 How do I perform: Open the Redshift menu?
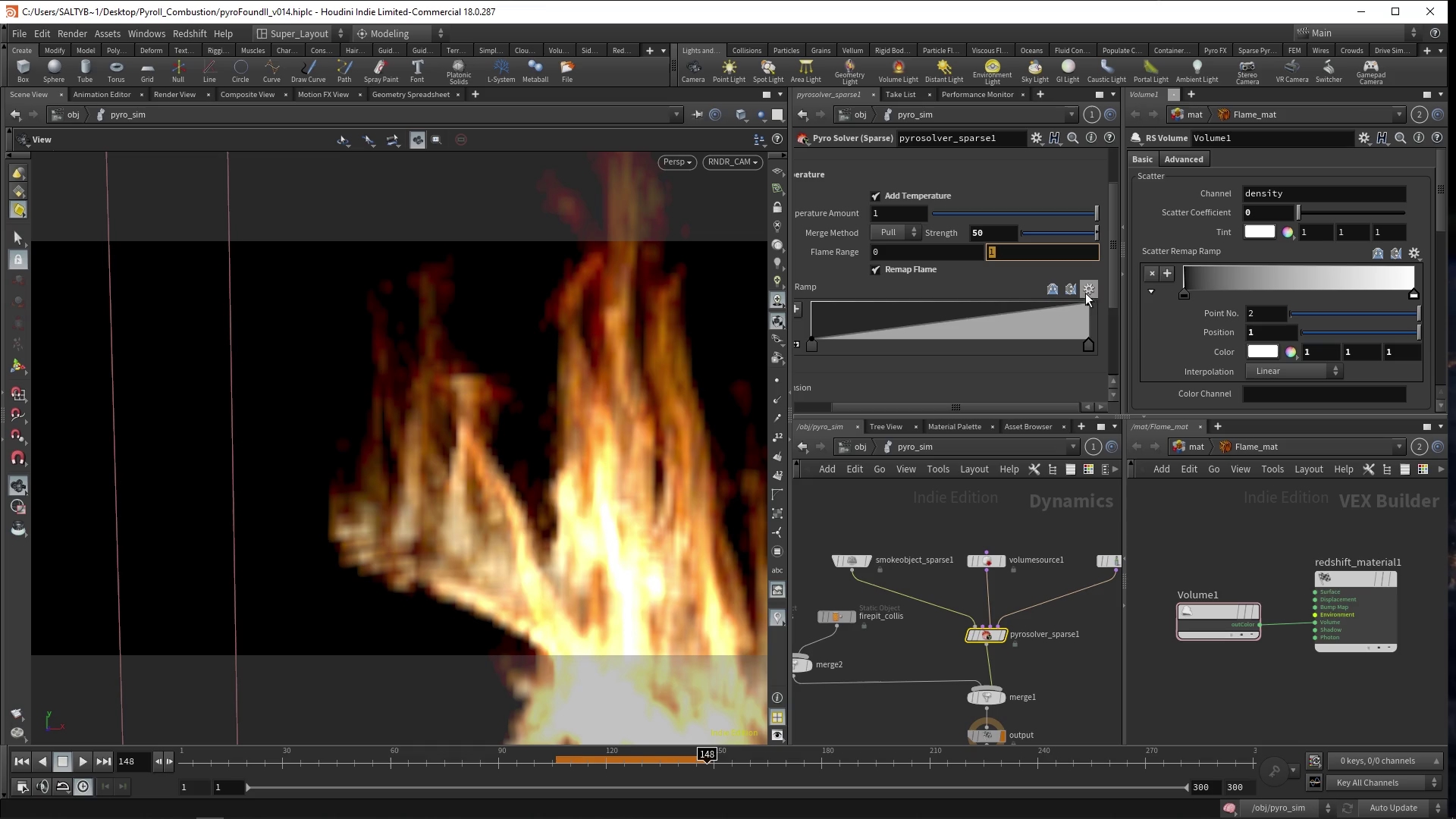190,33
